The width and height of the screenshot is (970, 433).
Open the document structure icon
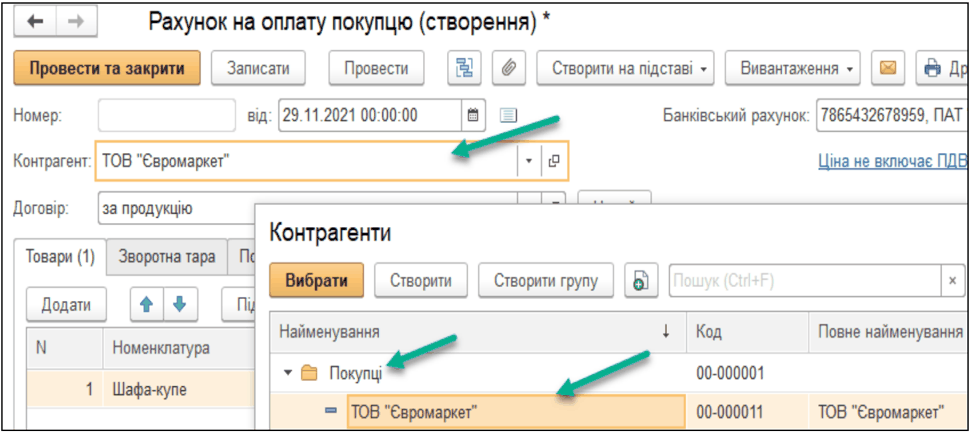click(464, 69)
